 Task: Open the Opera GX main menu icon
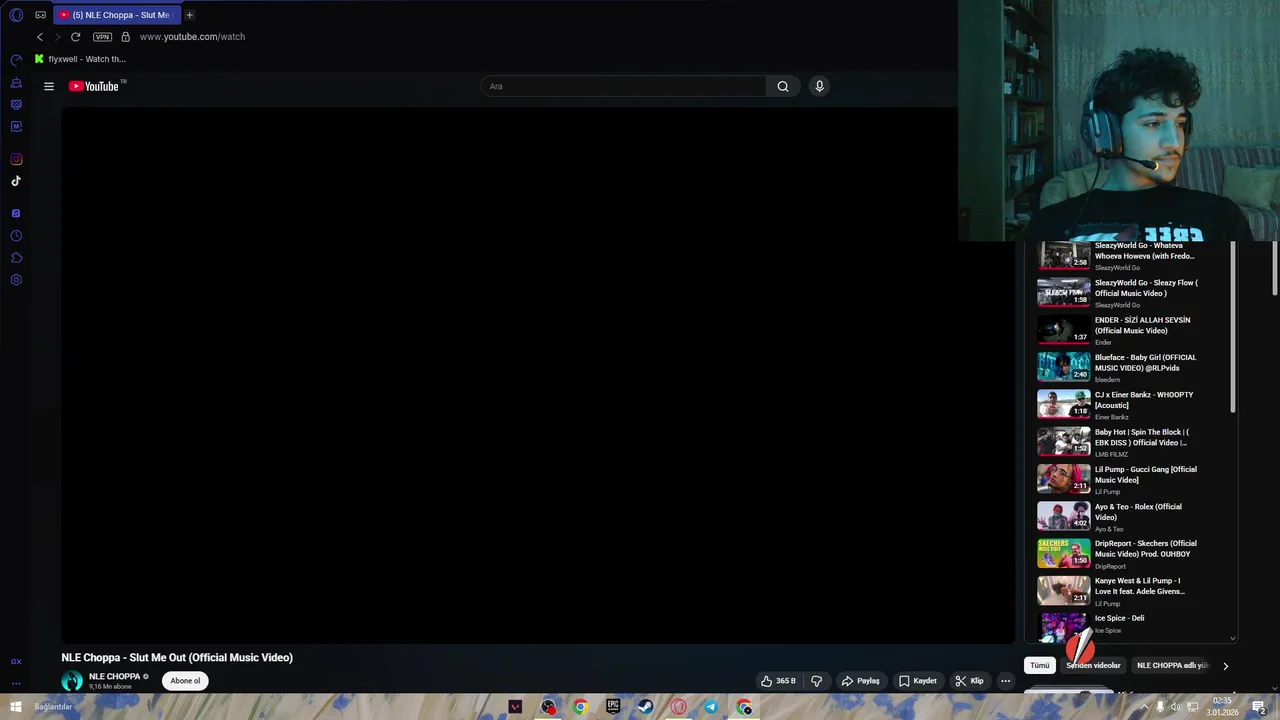pos(15,15)
